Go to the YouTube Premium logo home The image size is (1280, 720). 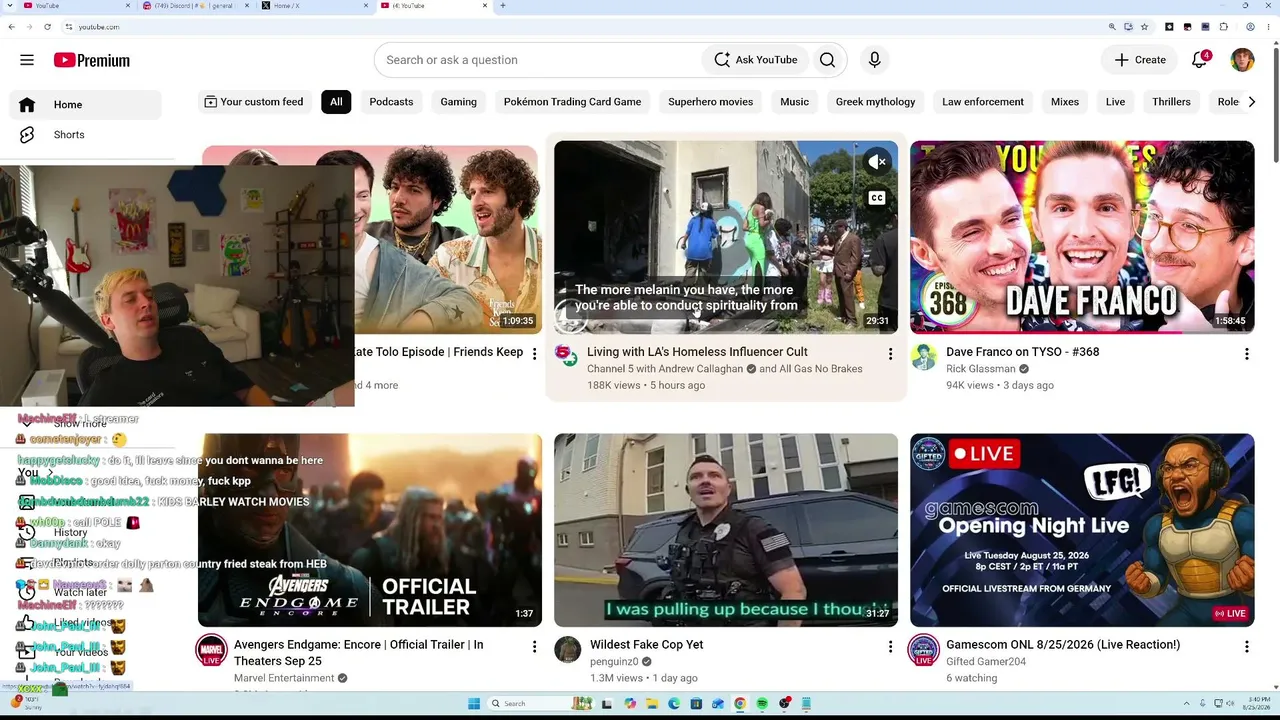(x=92, y=60)
